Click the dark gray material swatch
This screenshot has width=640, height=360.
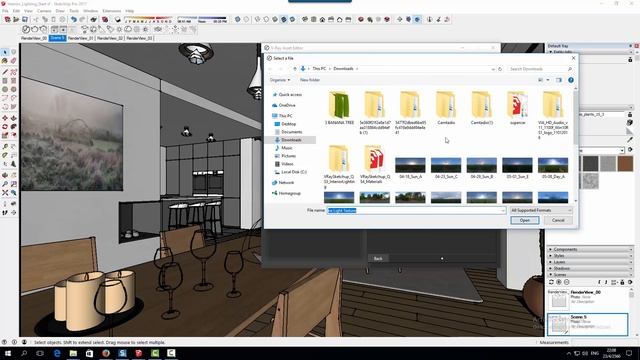point(590,164)
